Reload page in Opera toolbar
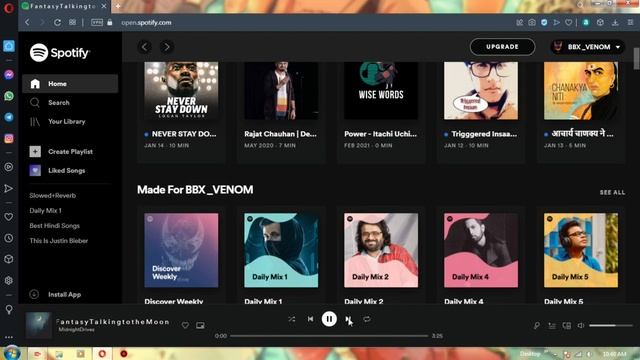 click(57, 22)
